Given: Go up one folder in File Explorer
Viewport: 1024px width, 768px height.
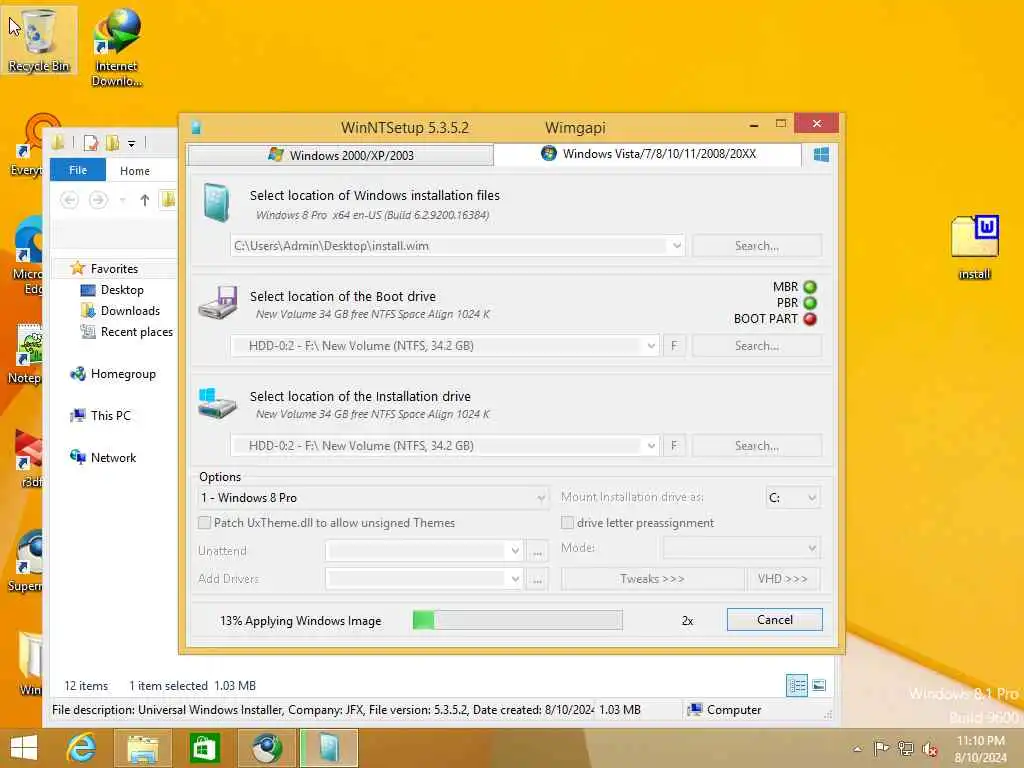Looking at the screenshot, I should (144, 200).
